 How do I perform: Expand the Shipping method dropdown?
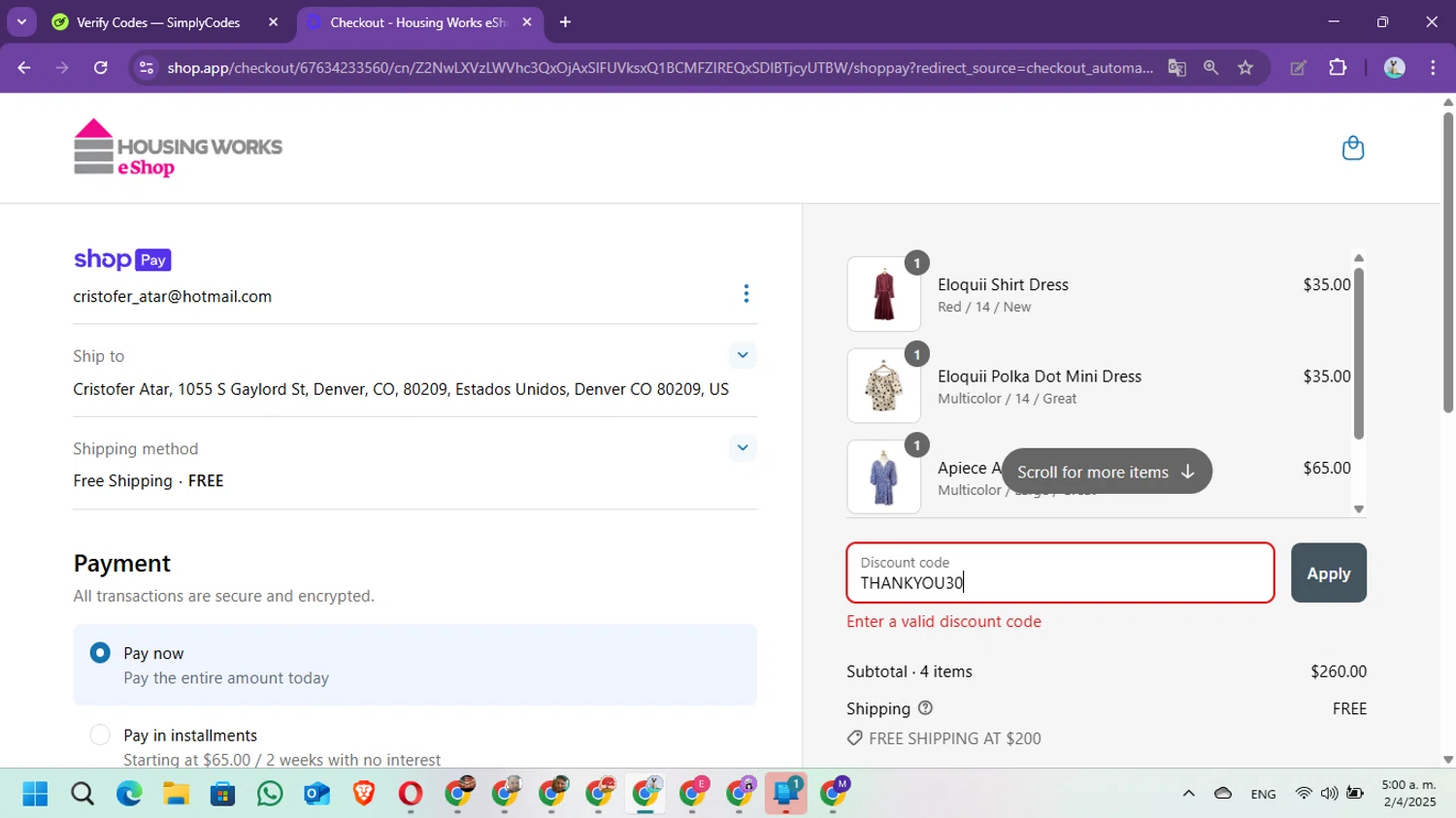pos(743,447)
